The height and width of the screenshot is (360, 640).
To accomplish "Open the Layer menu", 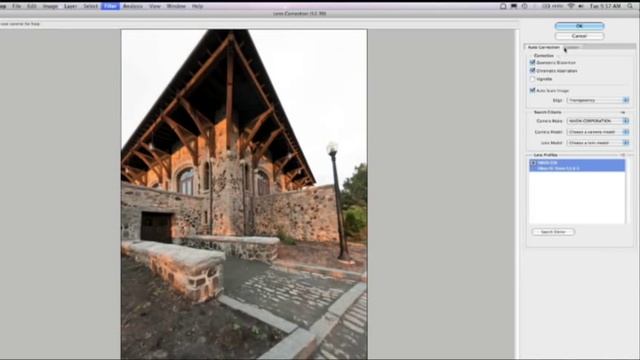I will click(x=70, y=6).
